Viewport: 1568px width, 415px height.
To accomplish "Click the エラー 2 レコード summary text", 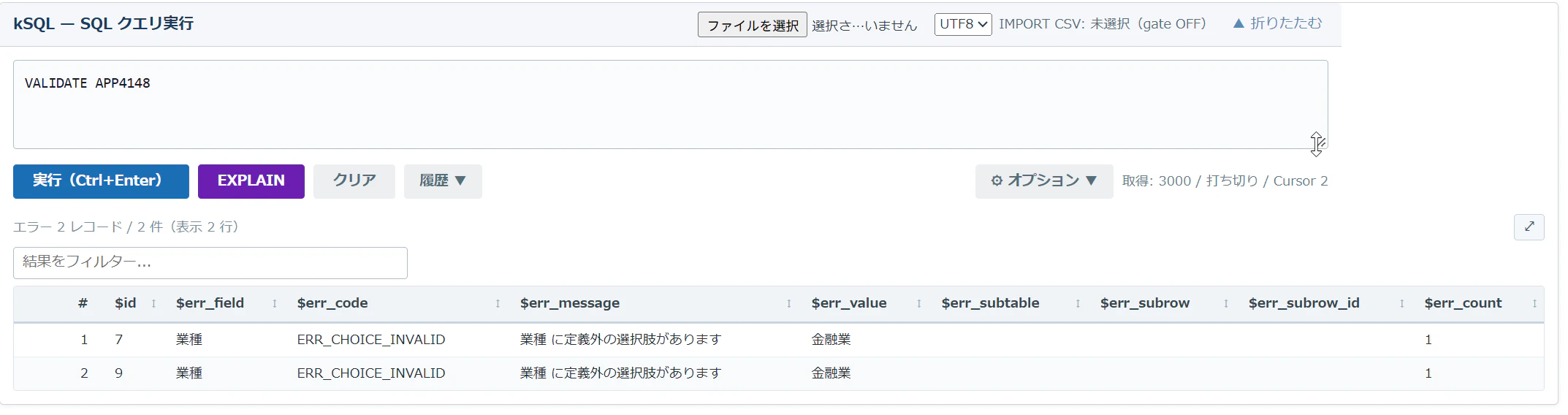I will [x=126, y=227].
